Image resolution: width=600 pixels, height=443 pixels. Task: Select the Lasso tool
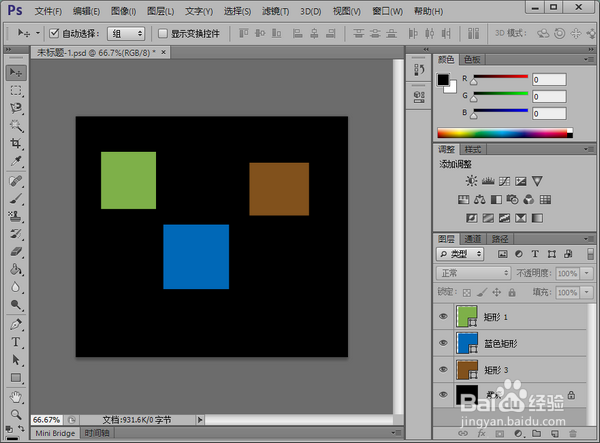[x=16, y=108]
